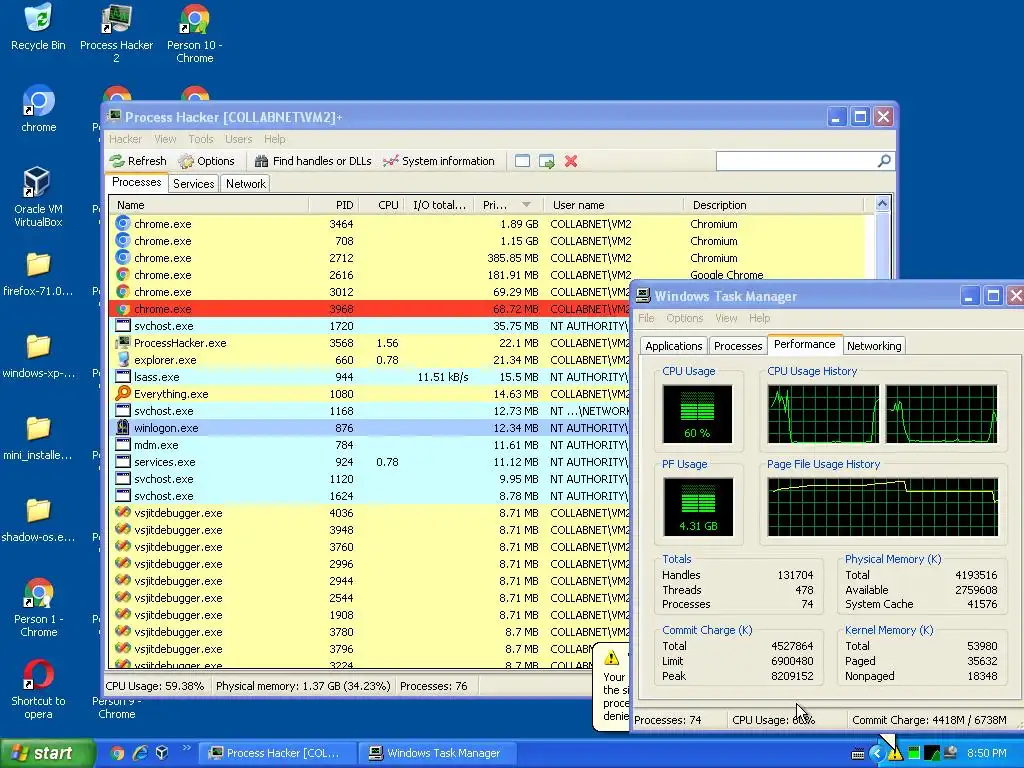This screenshot has width=1024, height=768.
Task: Open the shadow-os folder on desktop
Action: click(38, 520)
